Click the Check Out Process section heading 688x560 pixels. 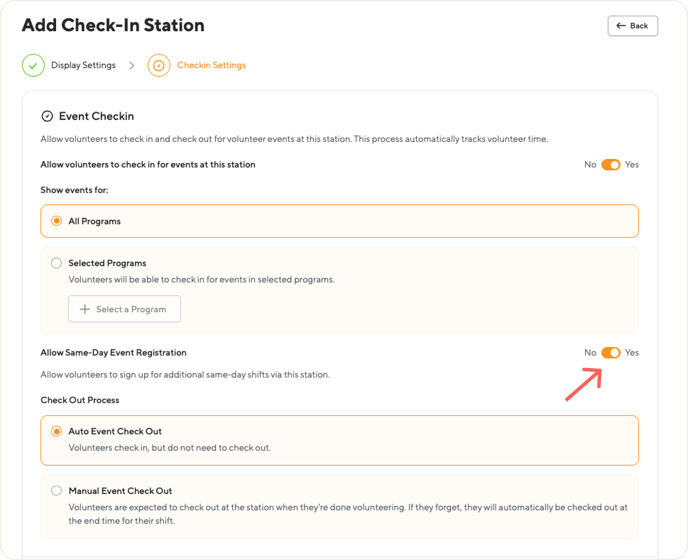pyautogui.click(x=80, y=400)
